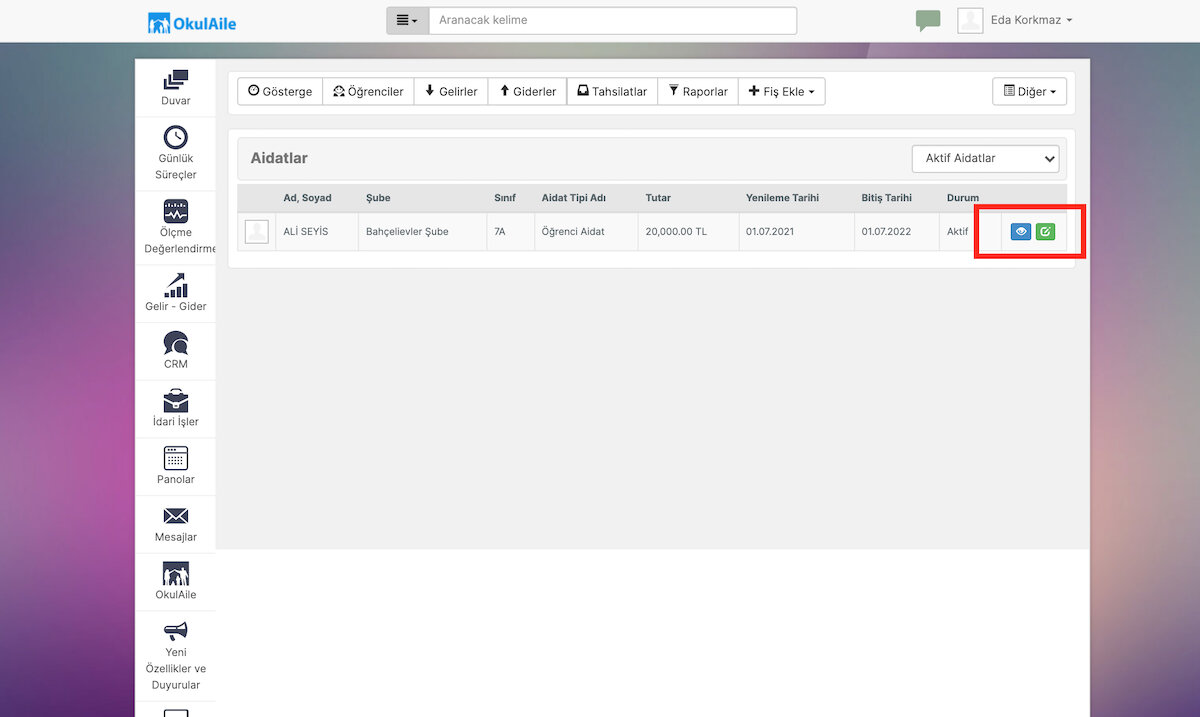Click the Aranacak kelime search field
The height and width of the screenshot is (717, 1200).
tap(613, 21)
